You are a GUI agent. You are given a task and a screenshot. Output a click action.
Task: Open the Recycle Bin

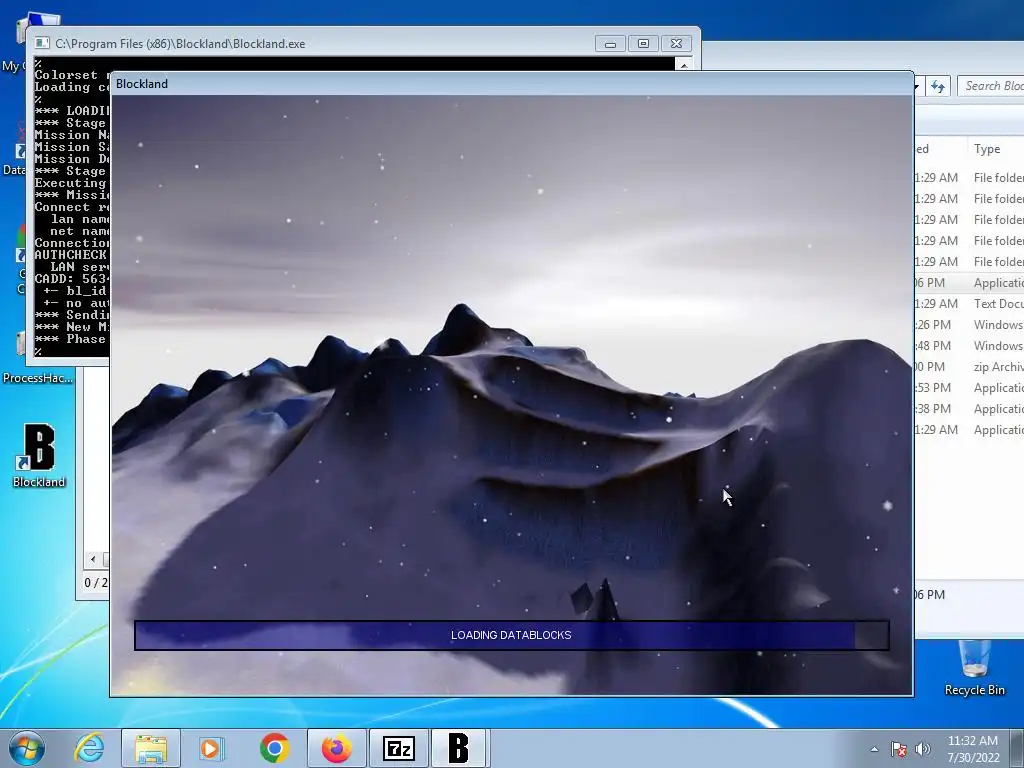[974, 668]
